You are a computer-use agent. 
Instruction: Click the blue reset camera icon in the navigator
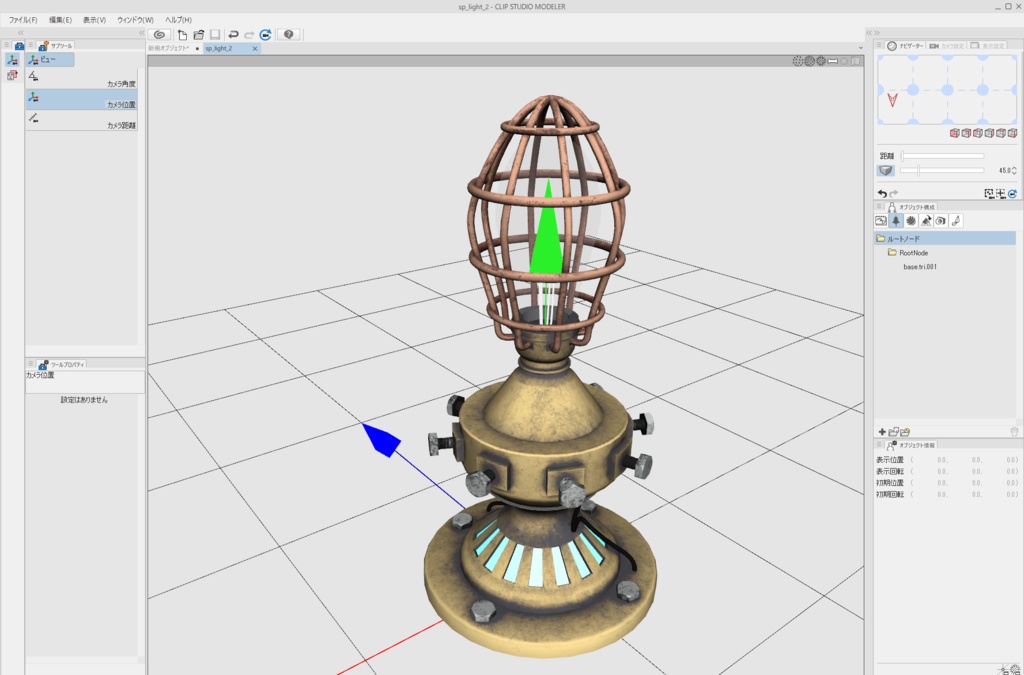coord(1012,194)
